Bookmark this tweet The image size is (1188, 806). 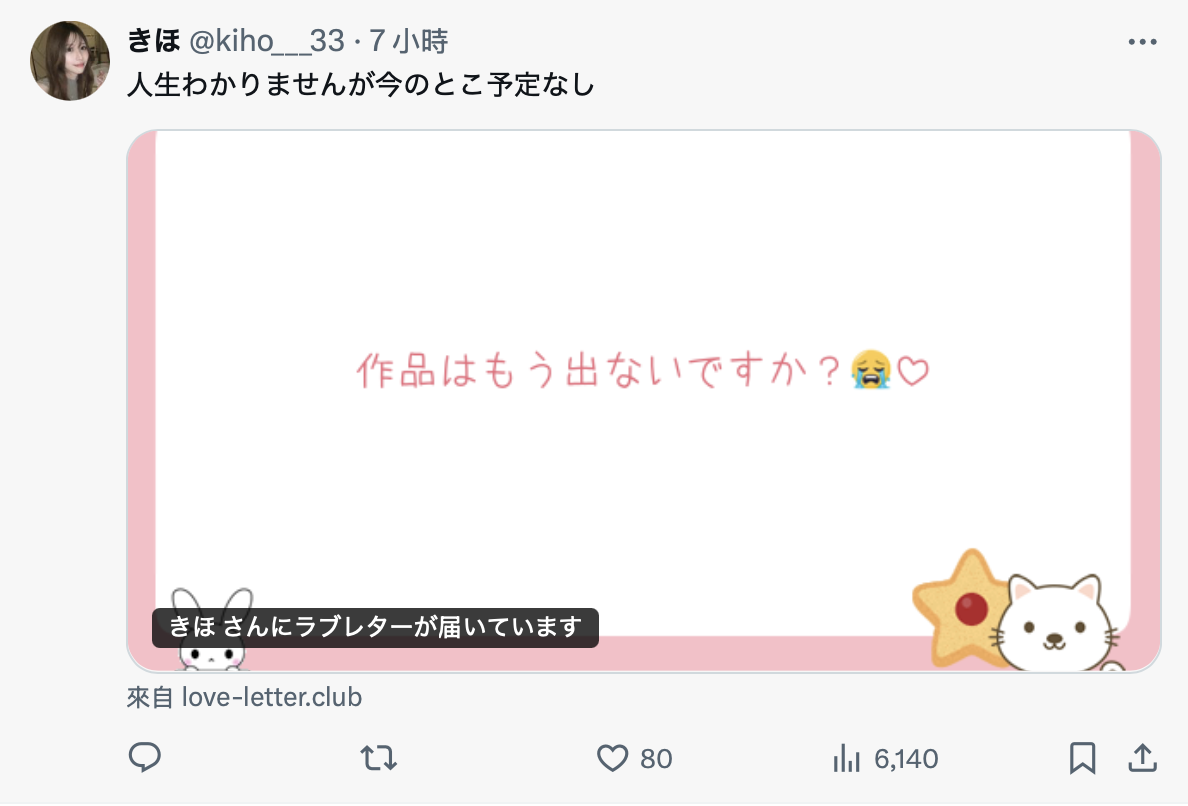1082,758
